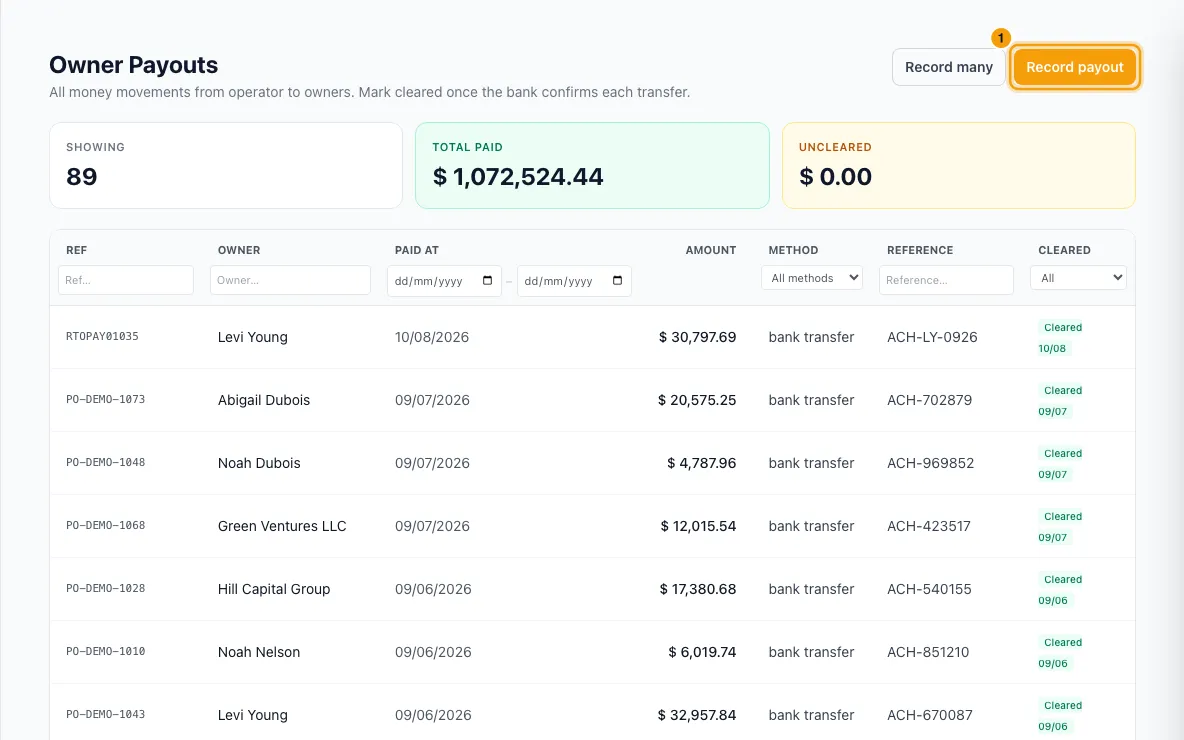Click ref RTOPAY01035
Screen dimensions: 1184x740
(102, 337)
